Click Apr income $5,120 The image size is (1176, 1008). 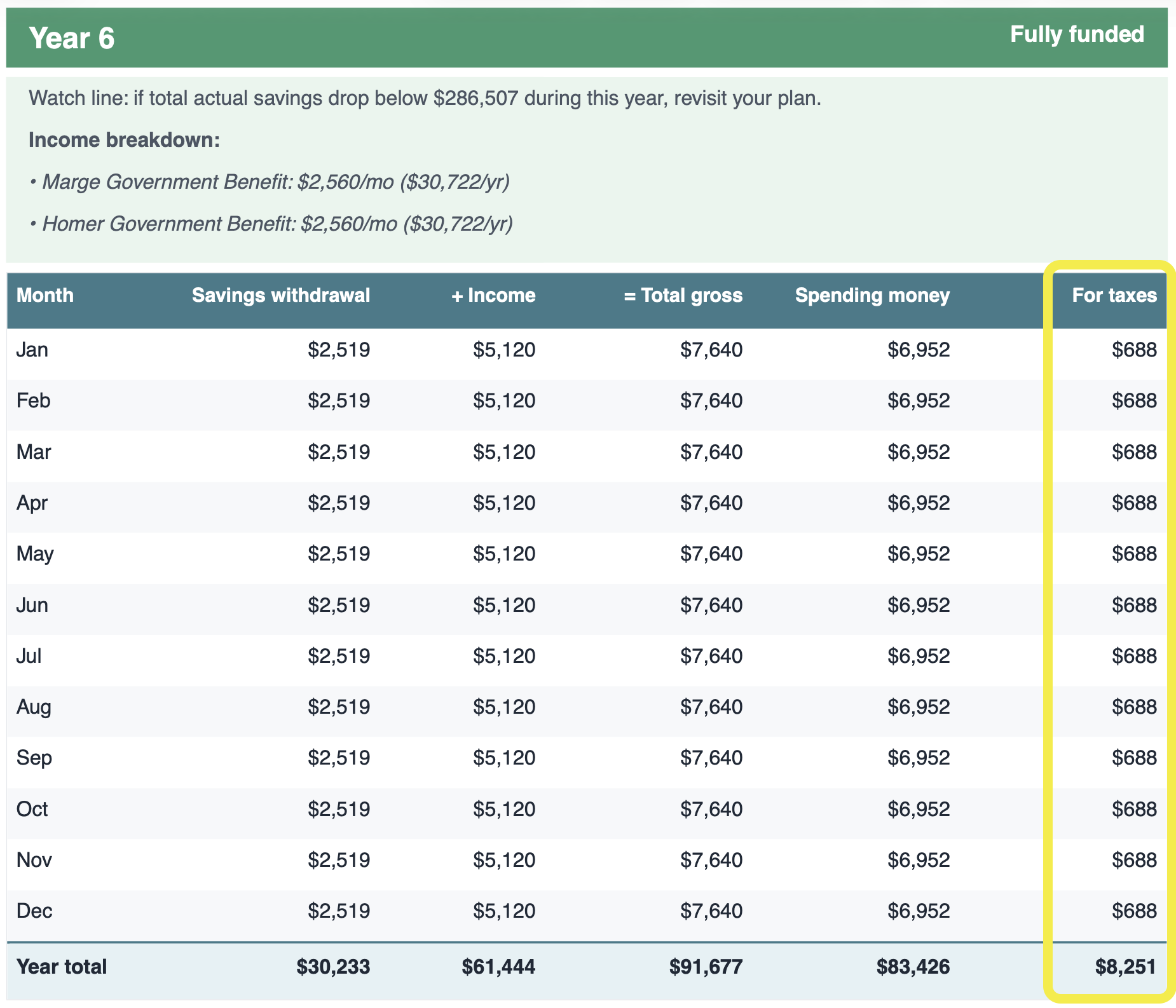click(504, 503)
